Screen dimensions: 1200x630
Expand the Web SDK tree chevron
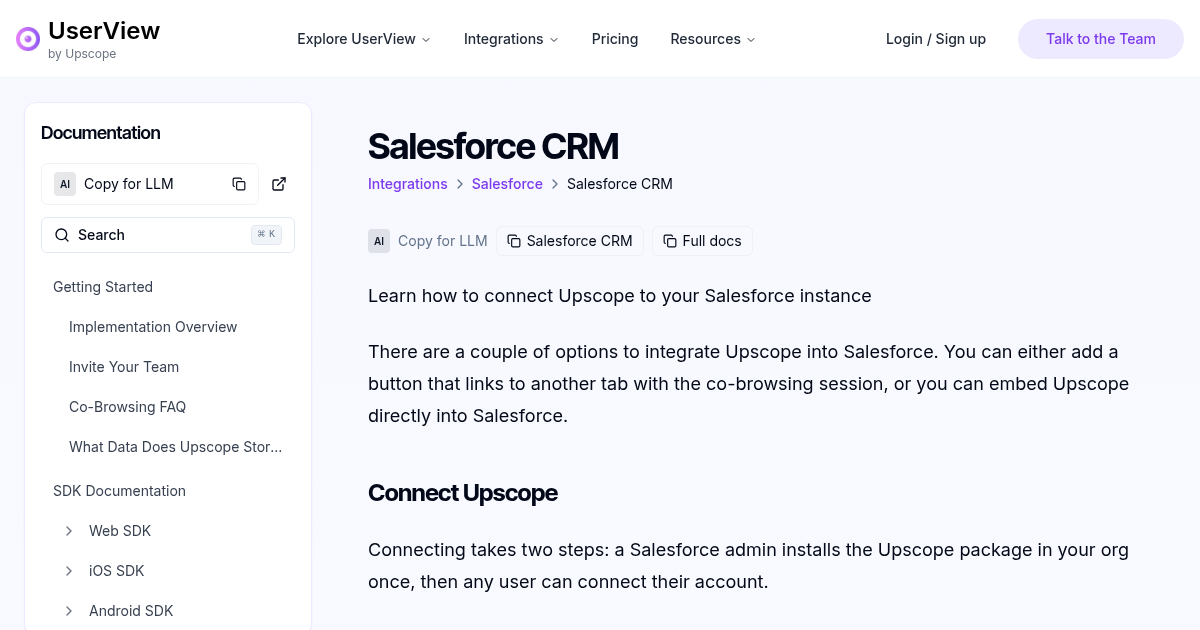tap(69, 531)
